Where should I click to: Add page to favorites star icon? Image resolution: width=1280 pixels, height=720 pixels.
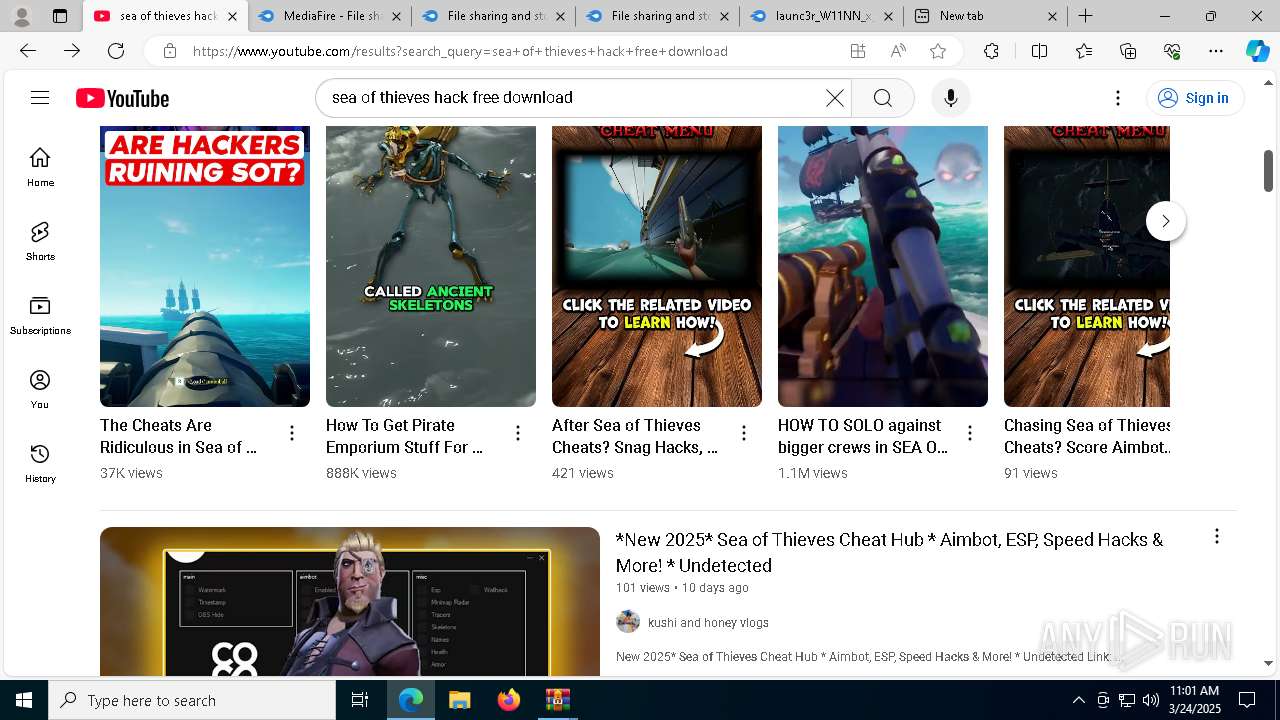point(938,51)
